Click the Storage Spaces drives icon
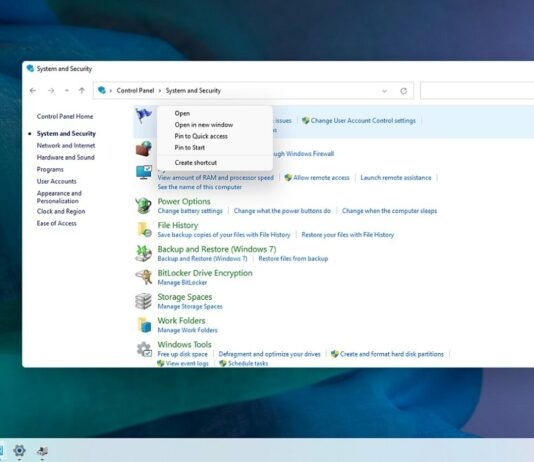The image size is (534, 462). [143, 301]
